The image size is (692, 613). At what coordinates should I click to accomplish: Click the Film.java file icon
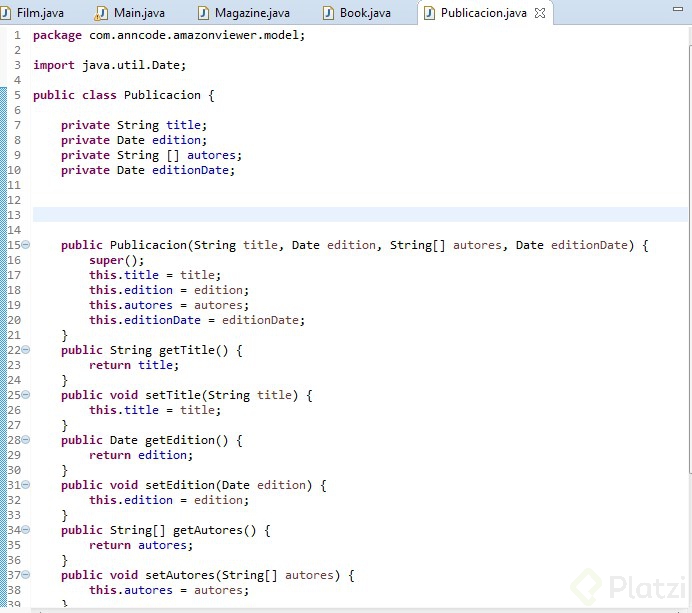coord(5,13)
